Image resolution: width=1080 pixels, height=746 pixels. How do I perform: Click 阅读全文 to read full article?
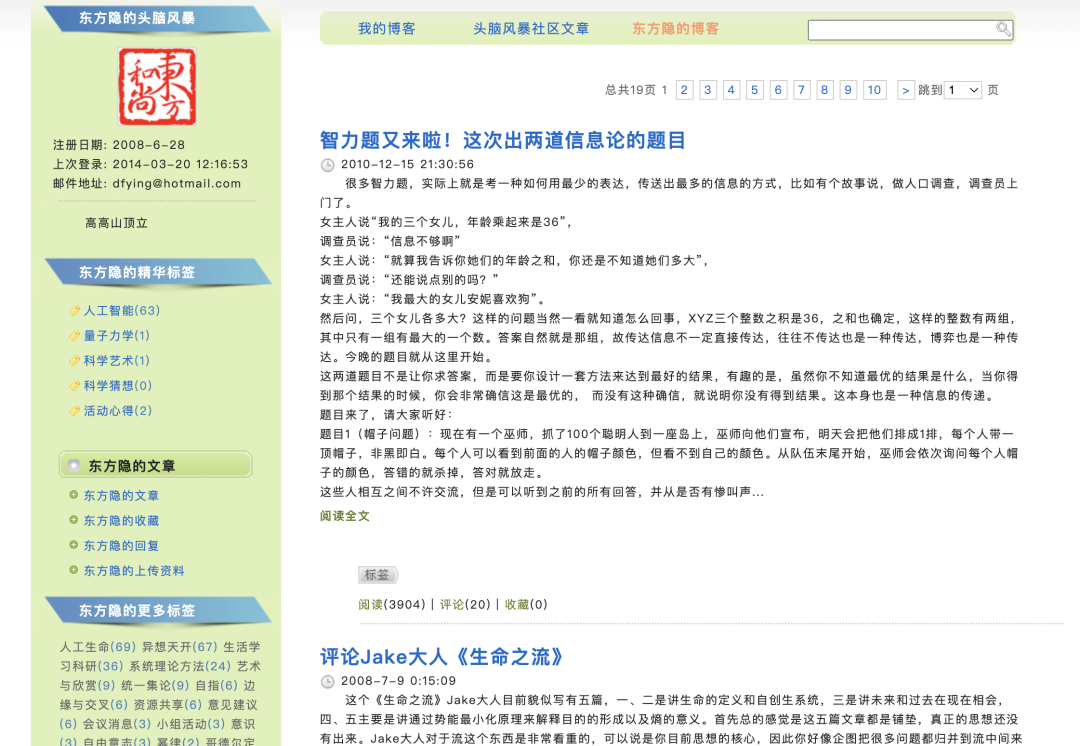tap(345, 516)
